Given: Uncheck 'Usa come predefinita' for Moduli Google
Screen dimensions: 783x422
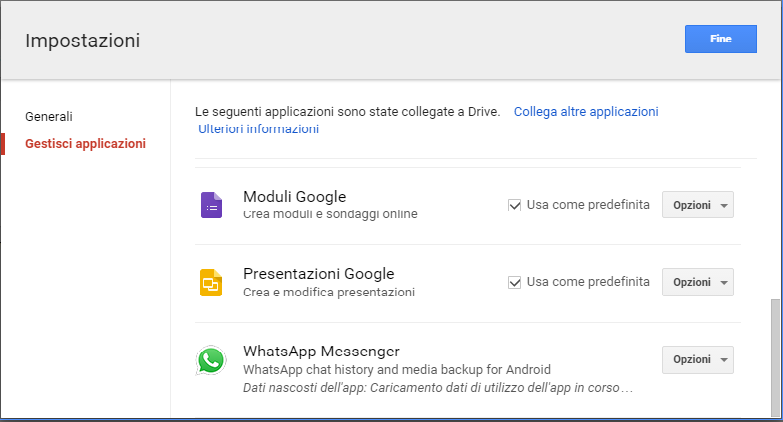Looking at the screenshot, I should (x=514, y=205).
